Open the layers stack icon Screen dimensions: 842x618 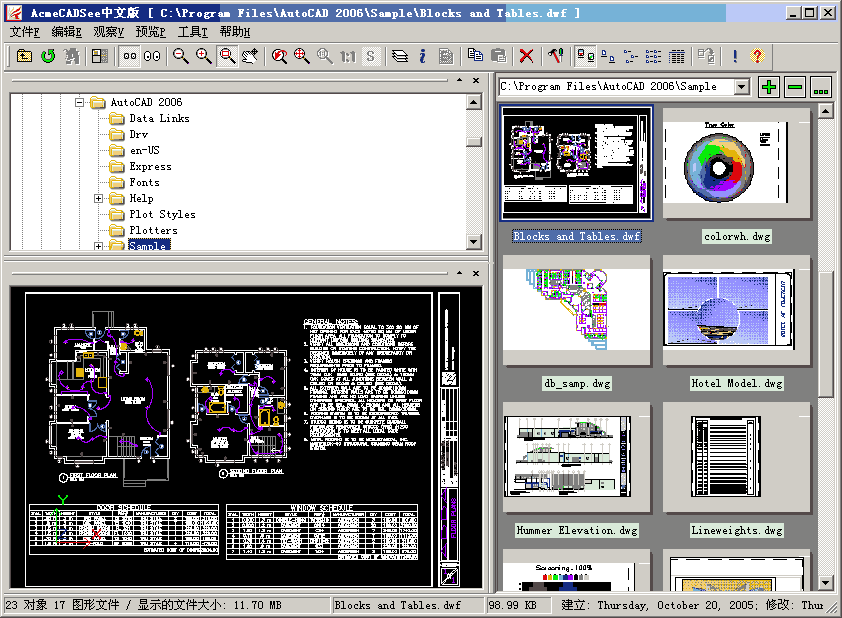point(400,56)
